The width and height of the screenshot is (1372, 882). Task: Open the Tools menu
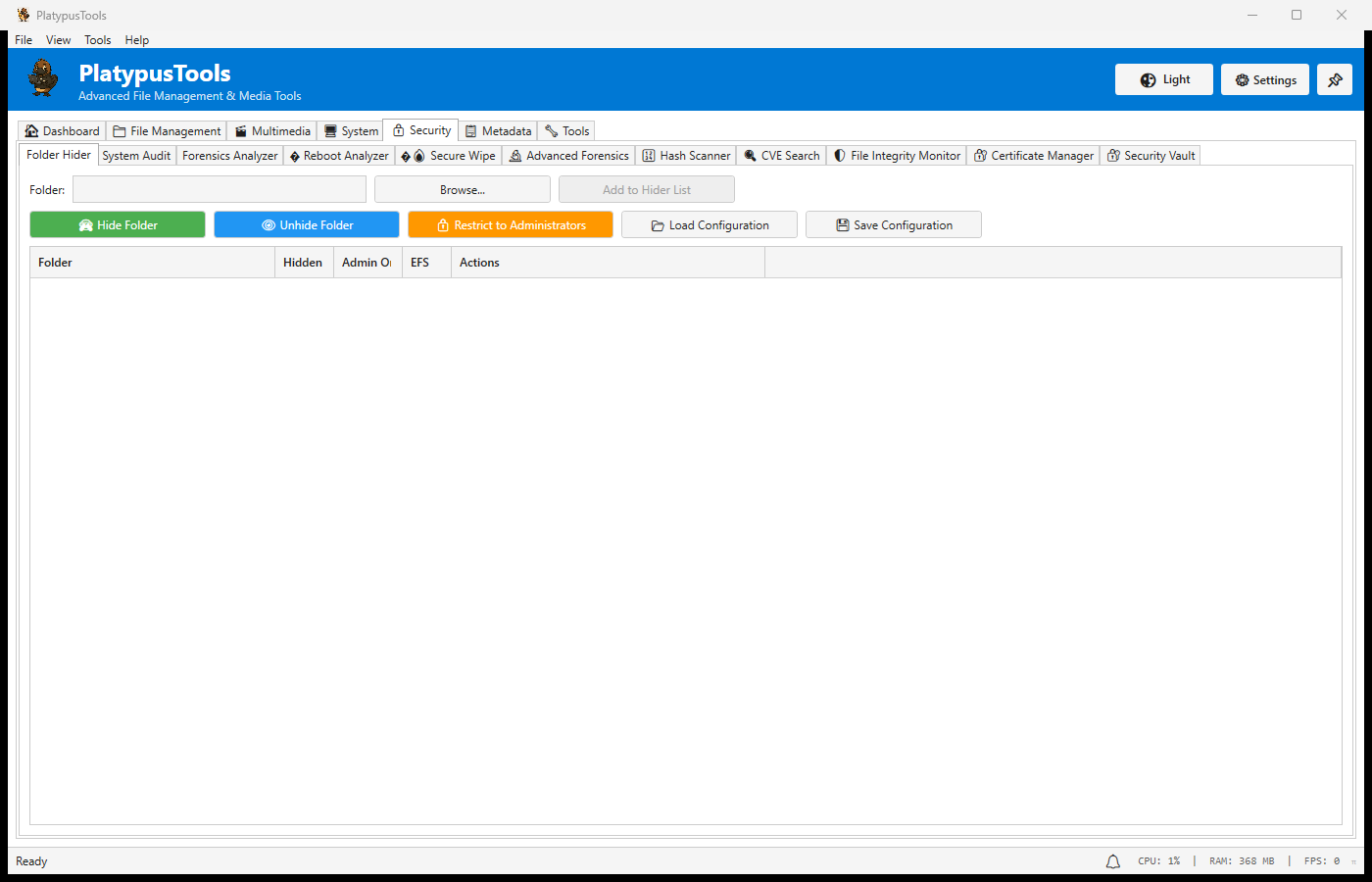pyautogui.click(x=97, y=40)
